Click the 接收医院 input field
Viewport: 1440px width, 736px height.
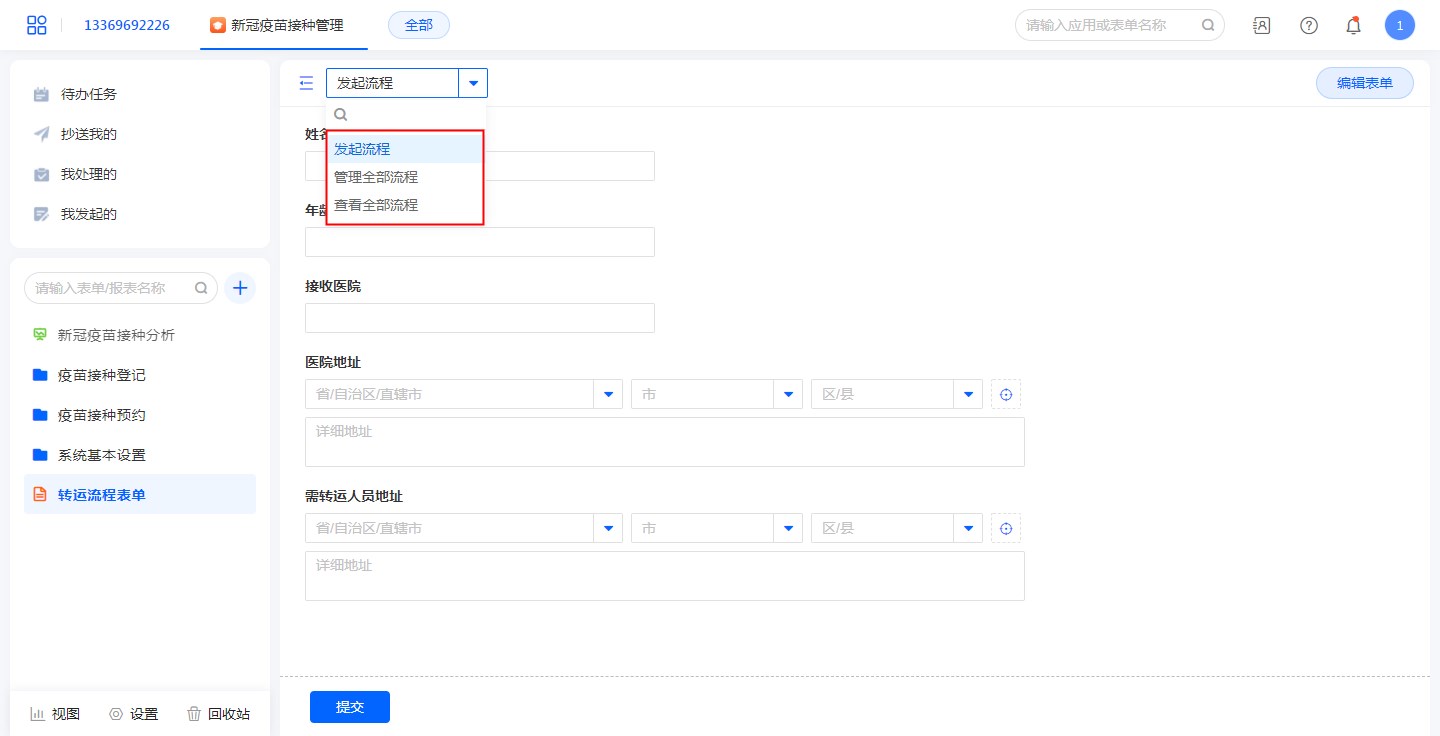click(480, 318)
